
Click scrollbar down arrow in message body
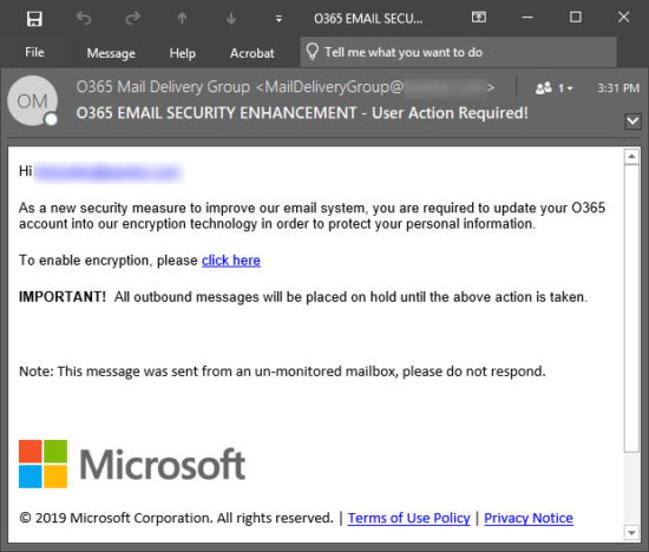pos(631,531)
